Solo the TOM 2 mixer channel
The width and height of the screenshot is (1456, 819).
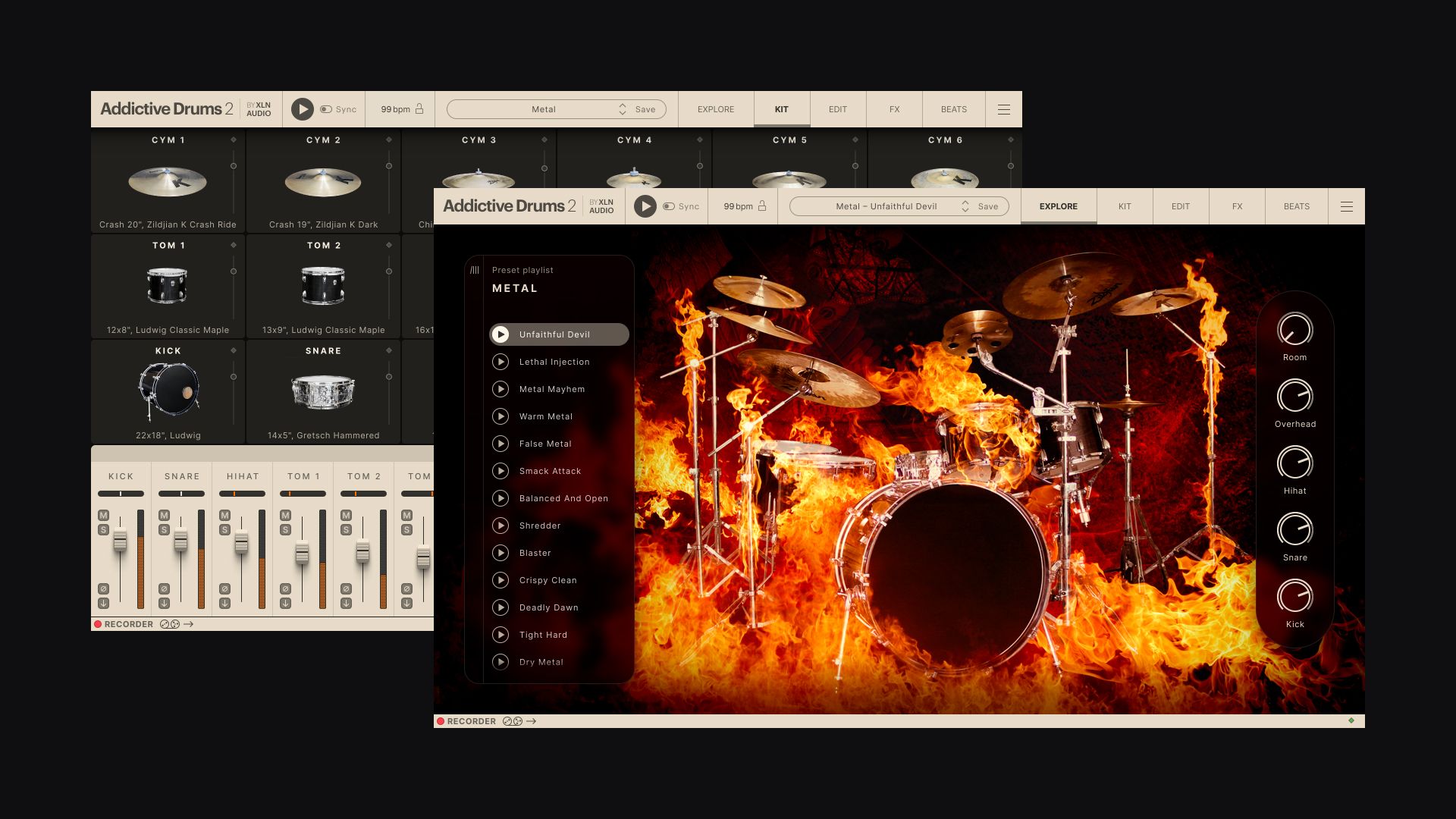346,530
